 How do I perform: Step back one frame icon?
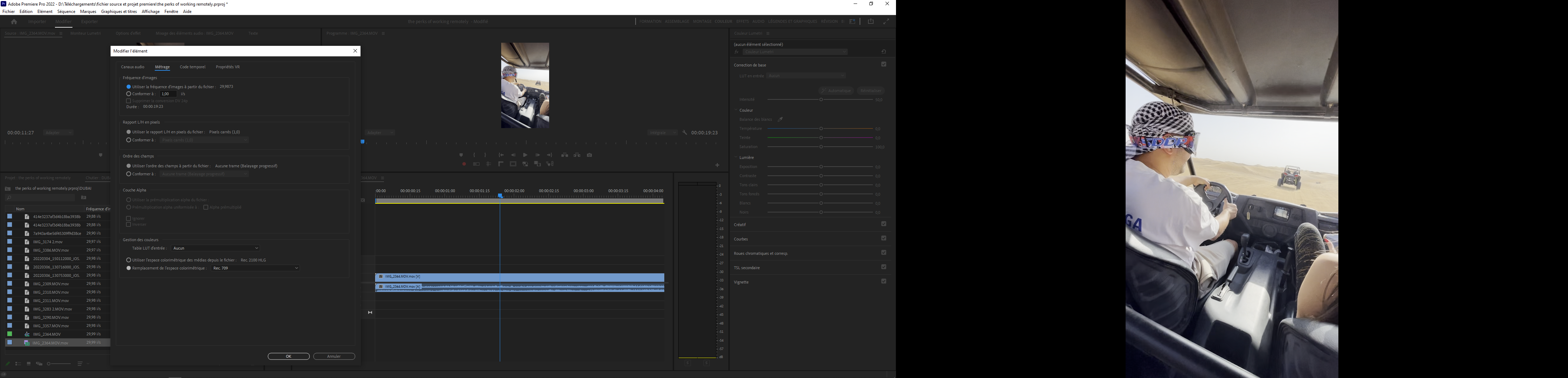pyautogui.click(x=513, y=155)
